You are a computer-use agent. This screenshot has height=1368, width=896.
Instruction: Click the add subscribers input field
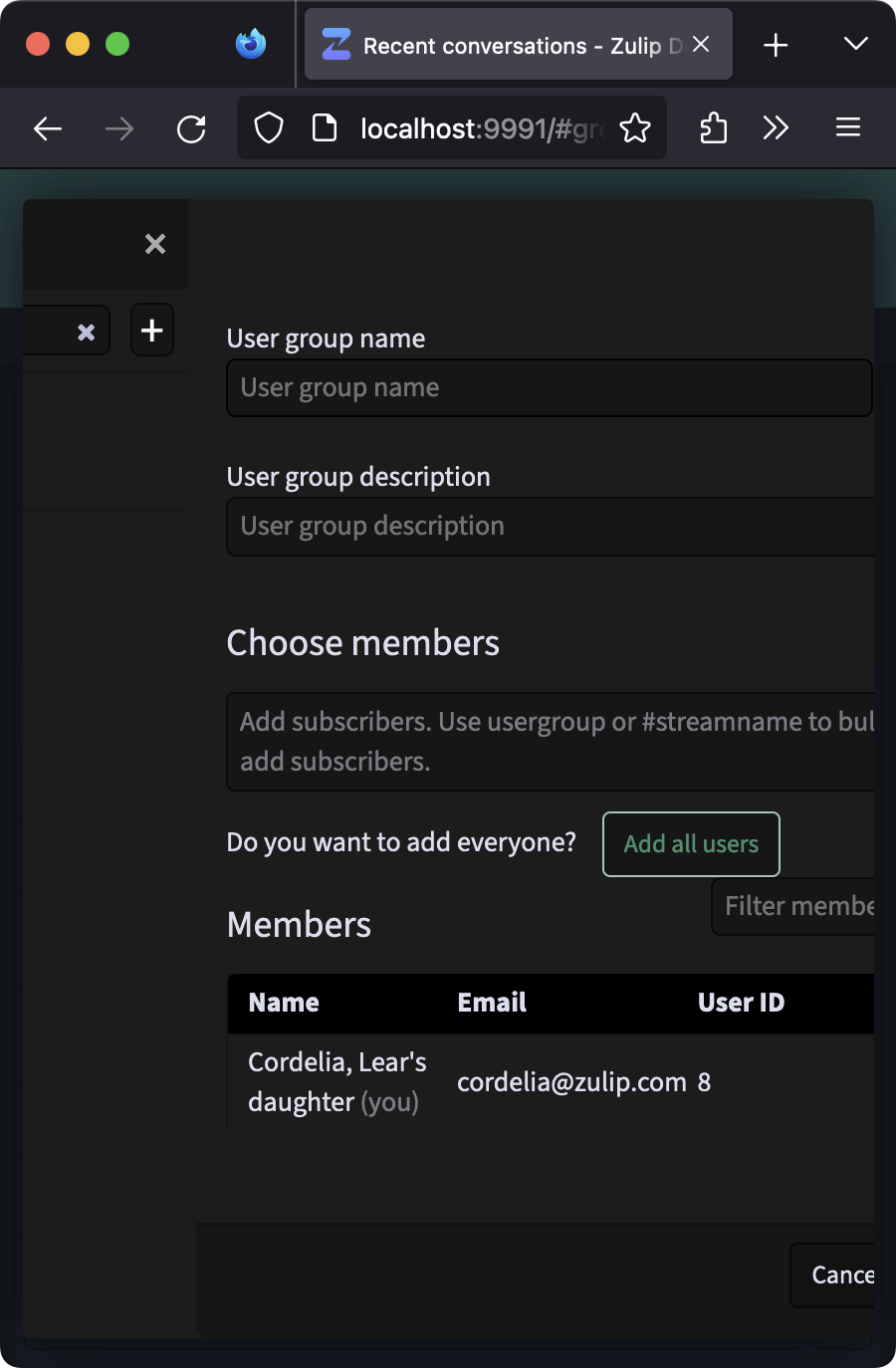(550, 741)
